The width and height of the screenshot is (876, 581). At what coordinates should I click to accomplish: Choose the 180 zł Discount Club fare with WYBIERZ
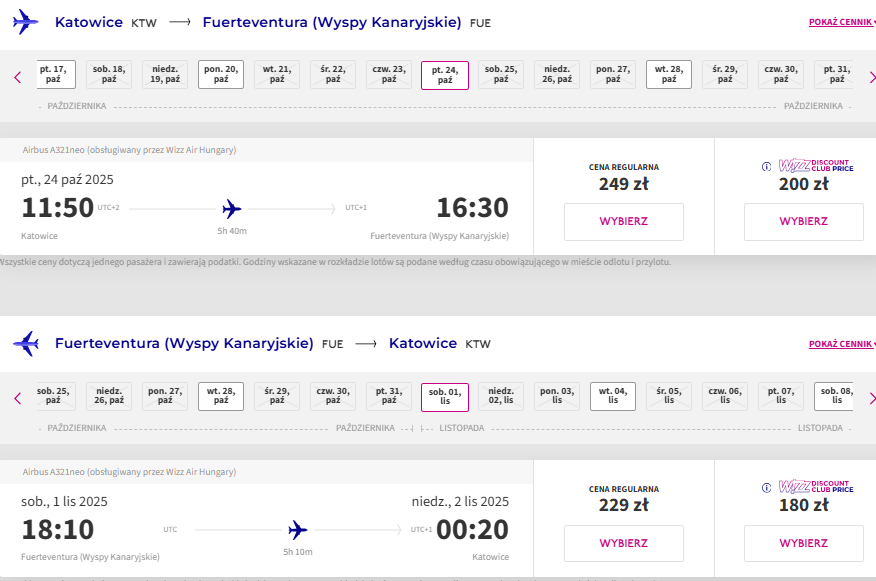tap(803, 543)
